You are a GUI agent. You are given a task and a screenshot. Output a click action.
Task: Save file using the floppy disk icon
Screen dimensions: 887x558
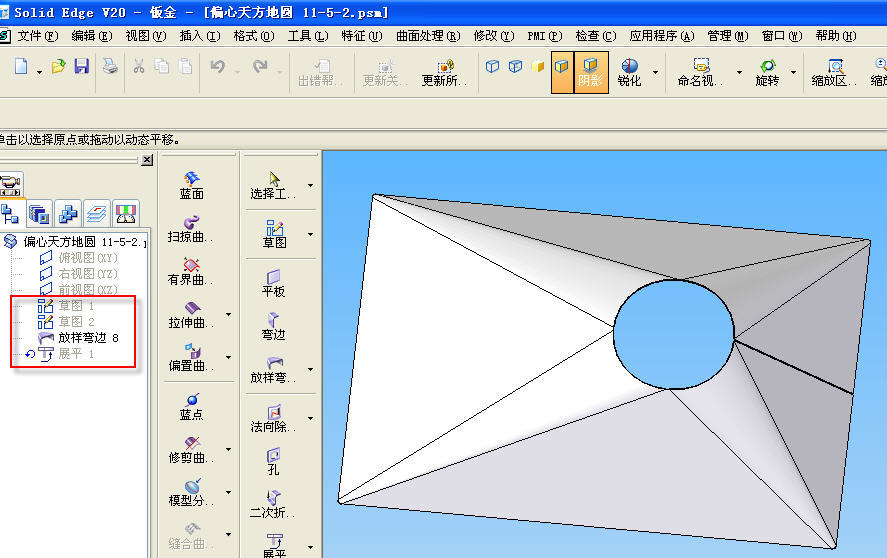(x=81, y=66)
